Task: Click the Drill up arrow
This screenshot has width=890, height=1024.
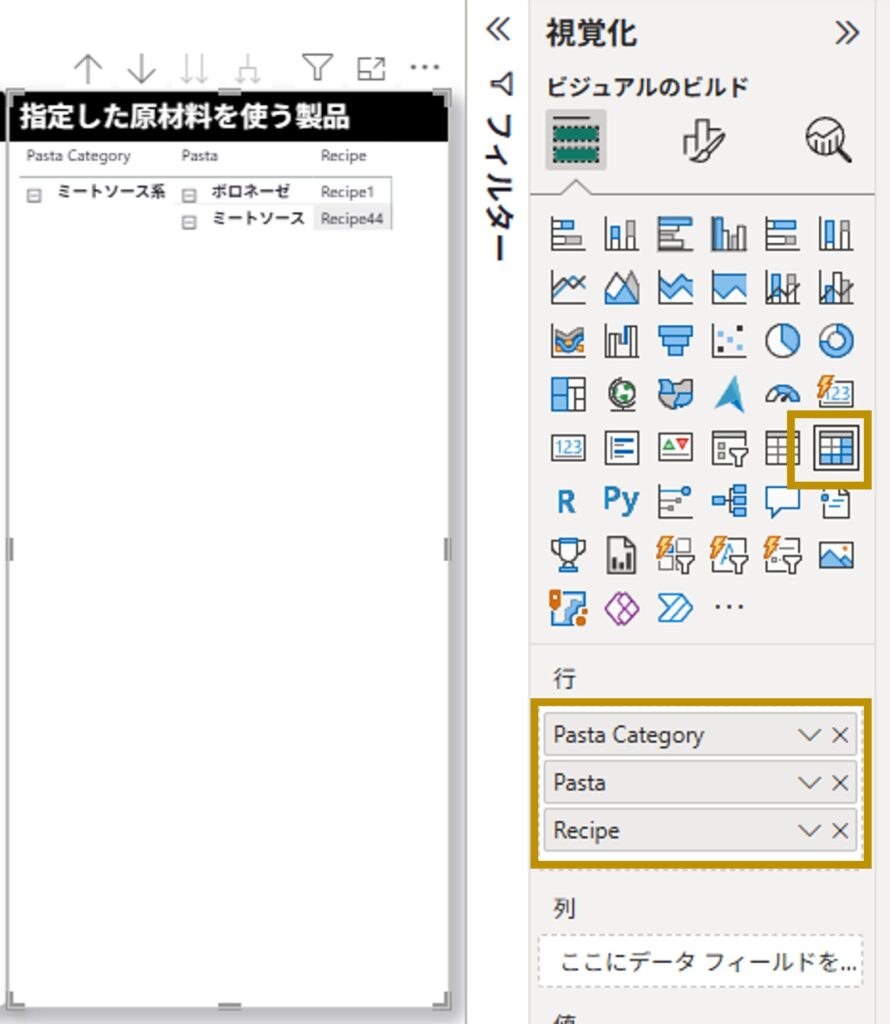Action: pyautogui.click(x=88, y=68)
